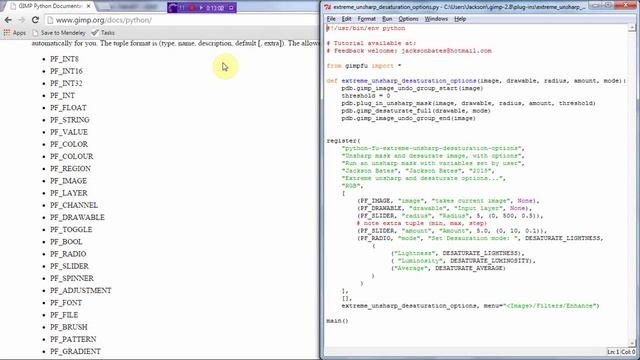The height and width of the screenshot is (360, 640).
Task: Maximize the IDLE editor window
Action: 608,5
